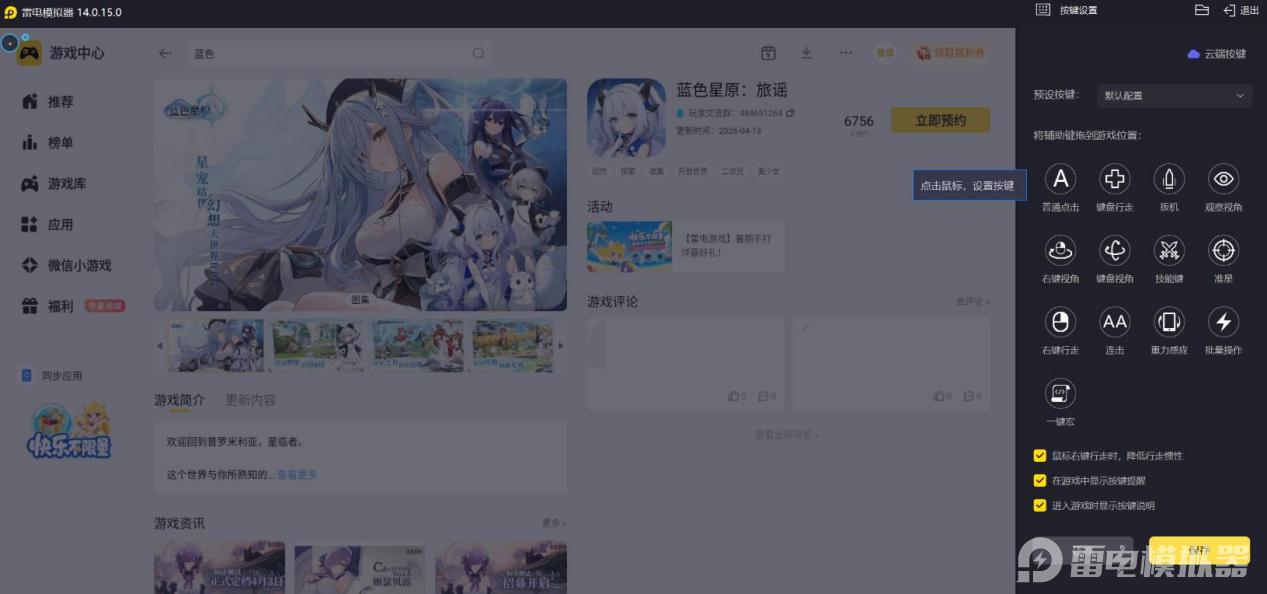Select the 观察视角 eye key icon

pyautogui.click(x=1224, y=179)
